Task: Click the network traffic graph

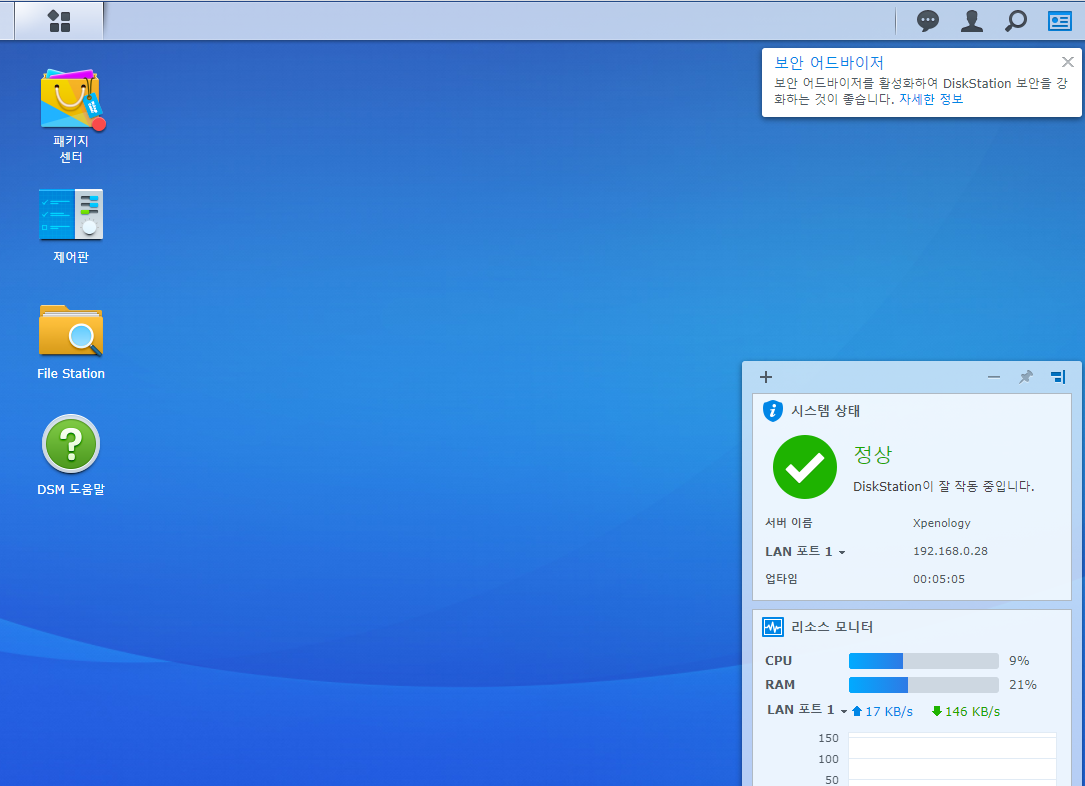Action: [x=952, y=759]
